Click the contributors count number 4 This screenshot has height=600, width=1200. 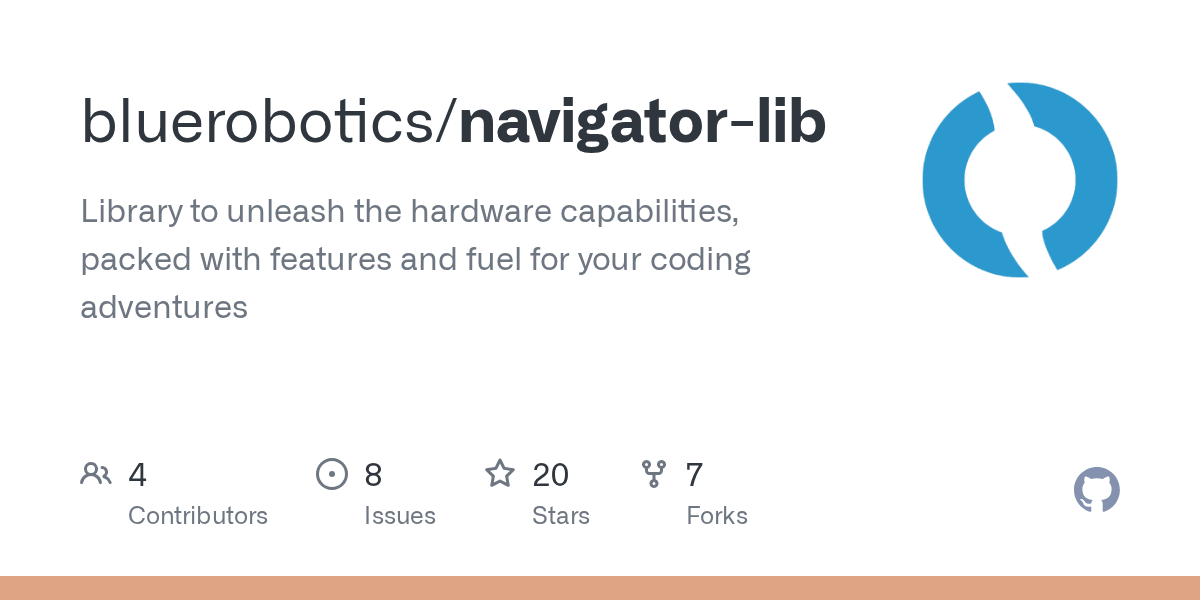[x=138, y=474]
